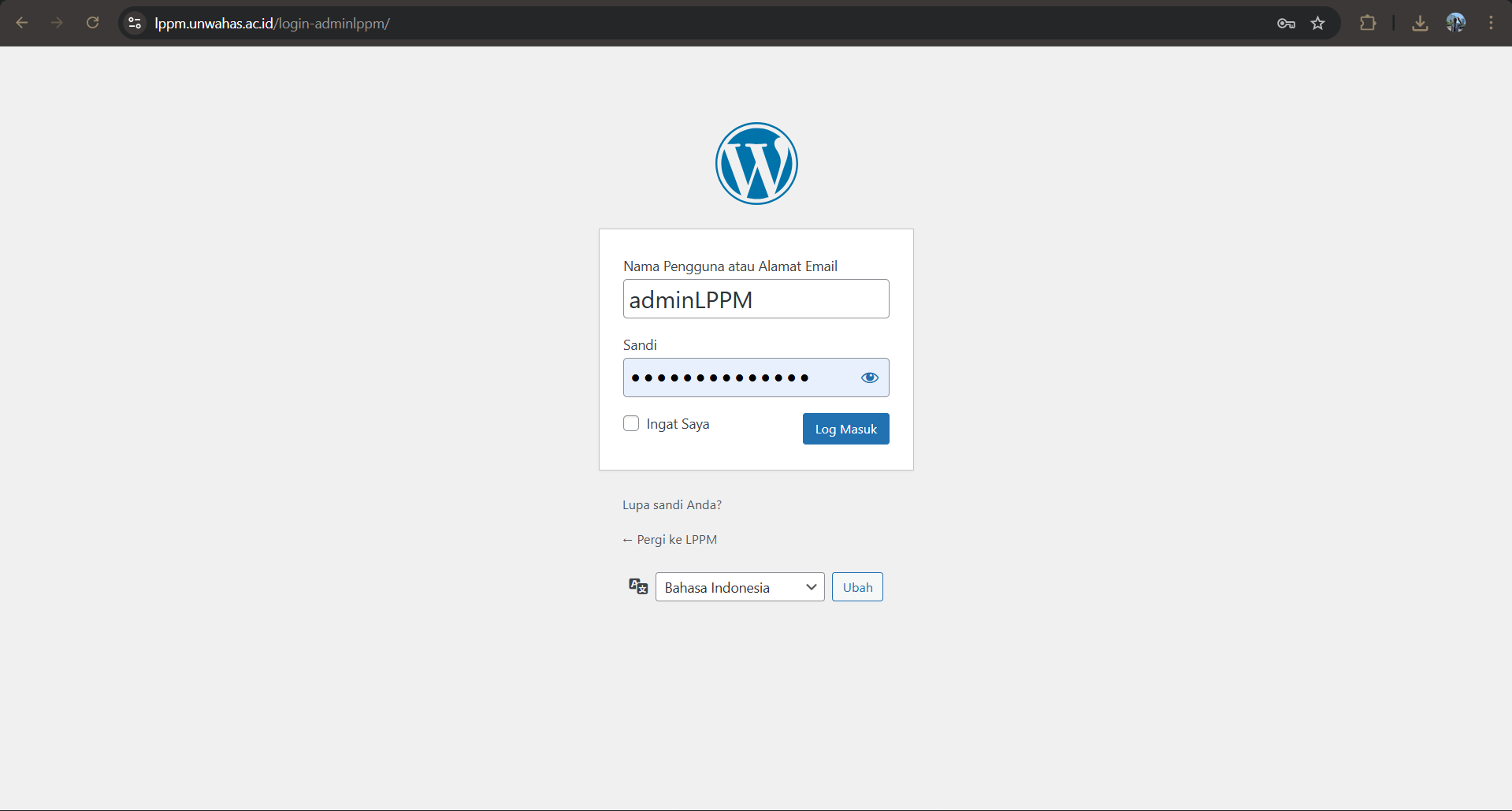
Task: Bookmark this page with the star icon
Action: 1317,24
